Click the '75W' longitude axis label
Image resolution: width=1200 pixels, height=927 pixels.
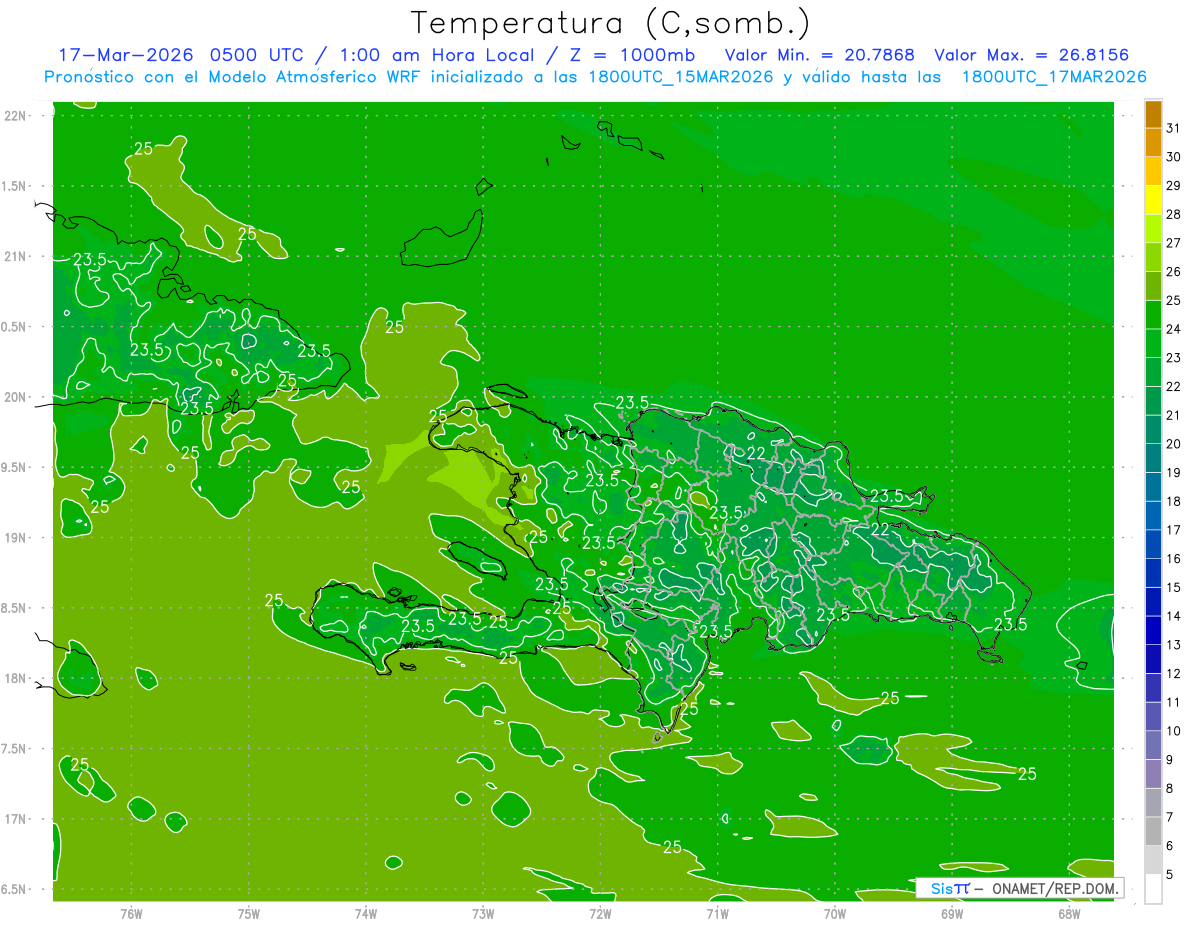pyautogui.click(x=248, y=913)
